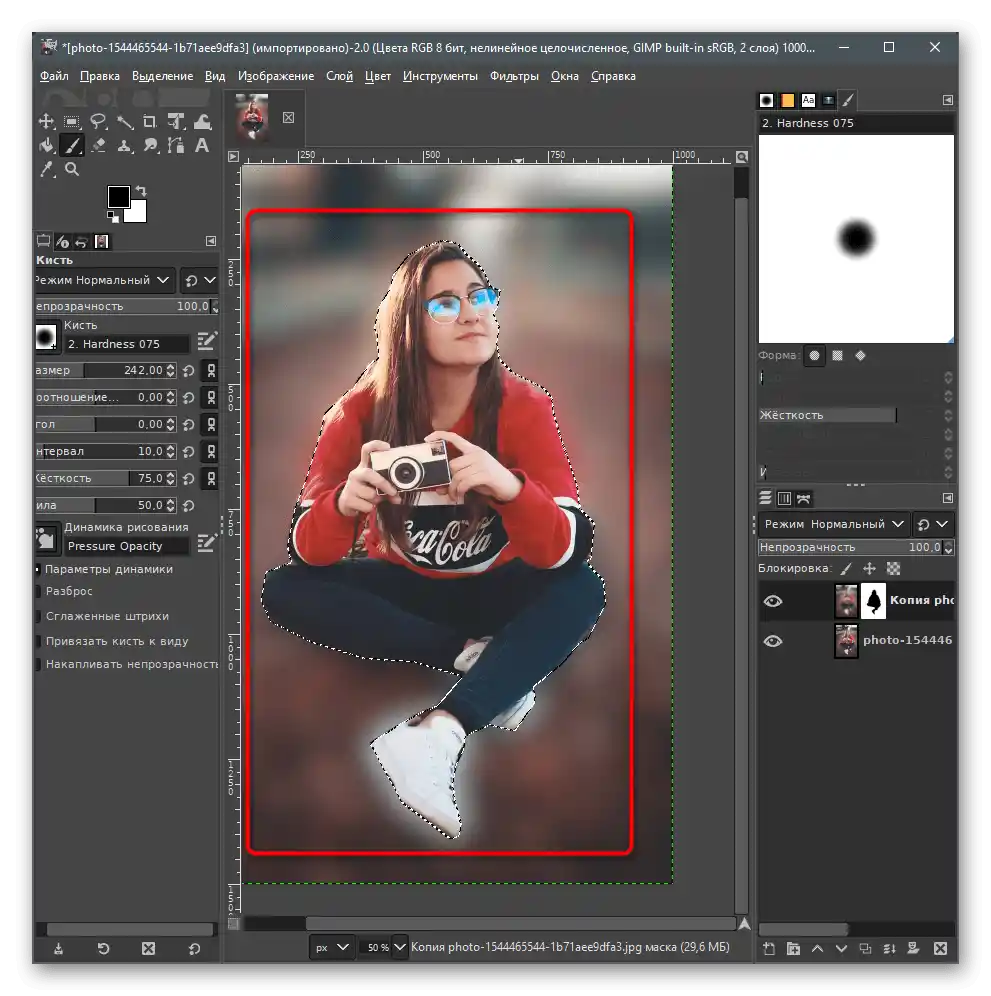Close the open image tab
Screen dimensions: 991x996
coord(288,118)
